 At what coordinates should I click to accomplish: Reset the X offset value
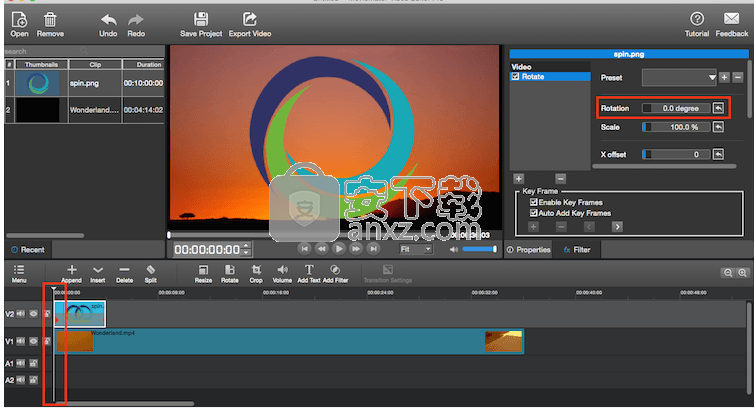[718, 154]
